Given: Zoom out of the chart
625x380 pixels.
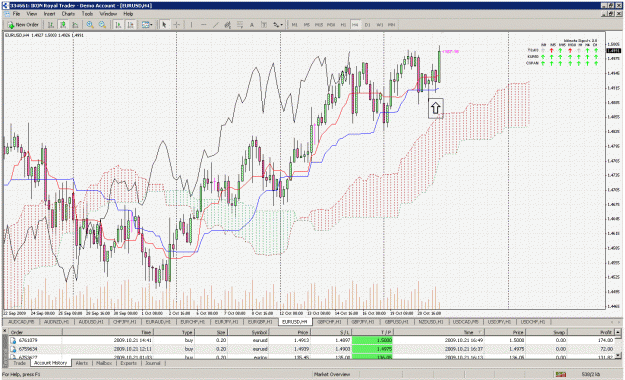Looking at the screenshot, I should pyautogui.click(x=102, y=25).
